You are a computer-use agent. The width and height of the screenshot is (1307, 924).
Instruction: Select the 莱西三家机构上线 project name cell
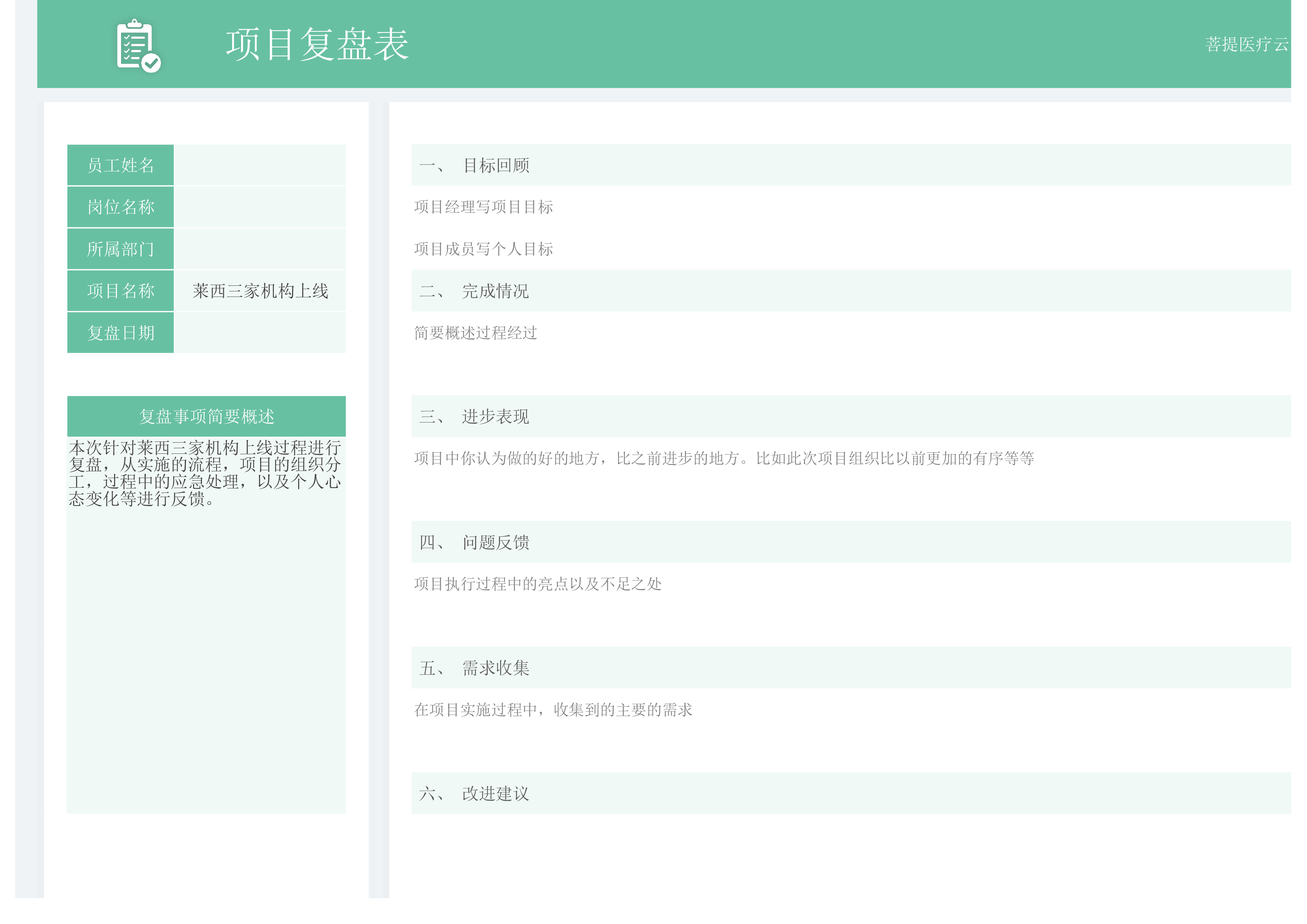click(260, 291)
